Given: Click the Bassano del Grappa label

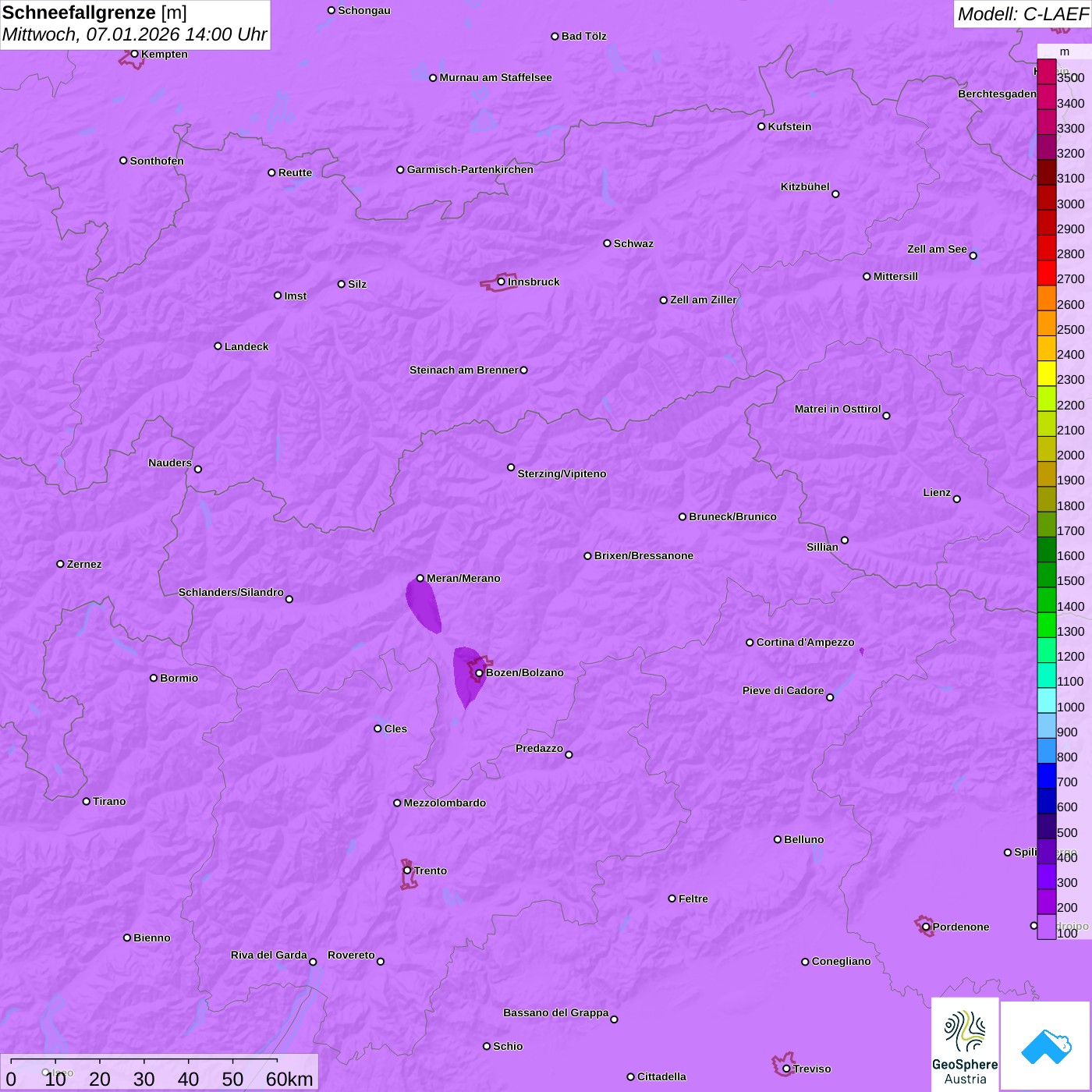Looking at the screenshot, I should point(556,1012).
